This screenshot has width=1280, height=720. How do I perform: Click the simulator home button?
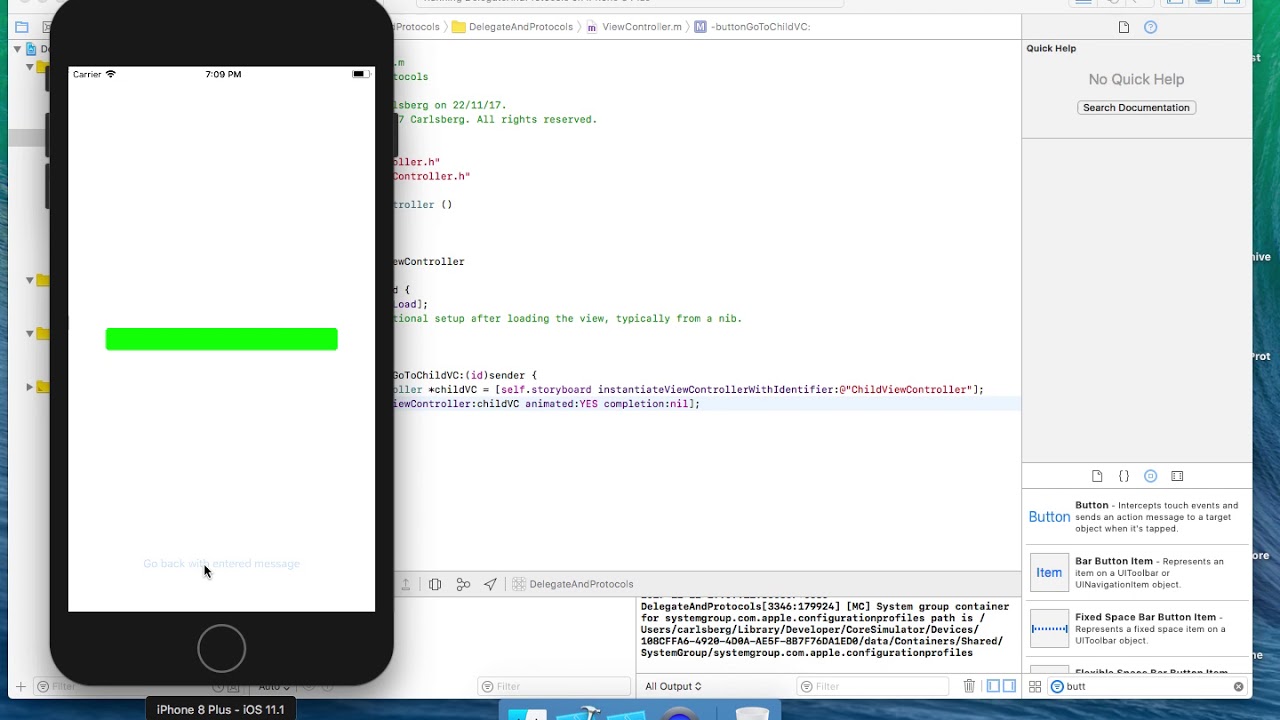coord(221,648)
